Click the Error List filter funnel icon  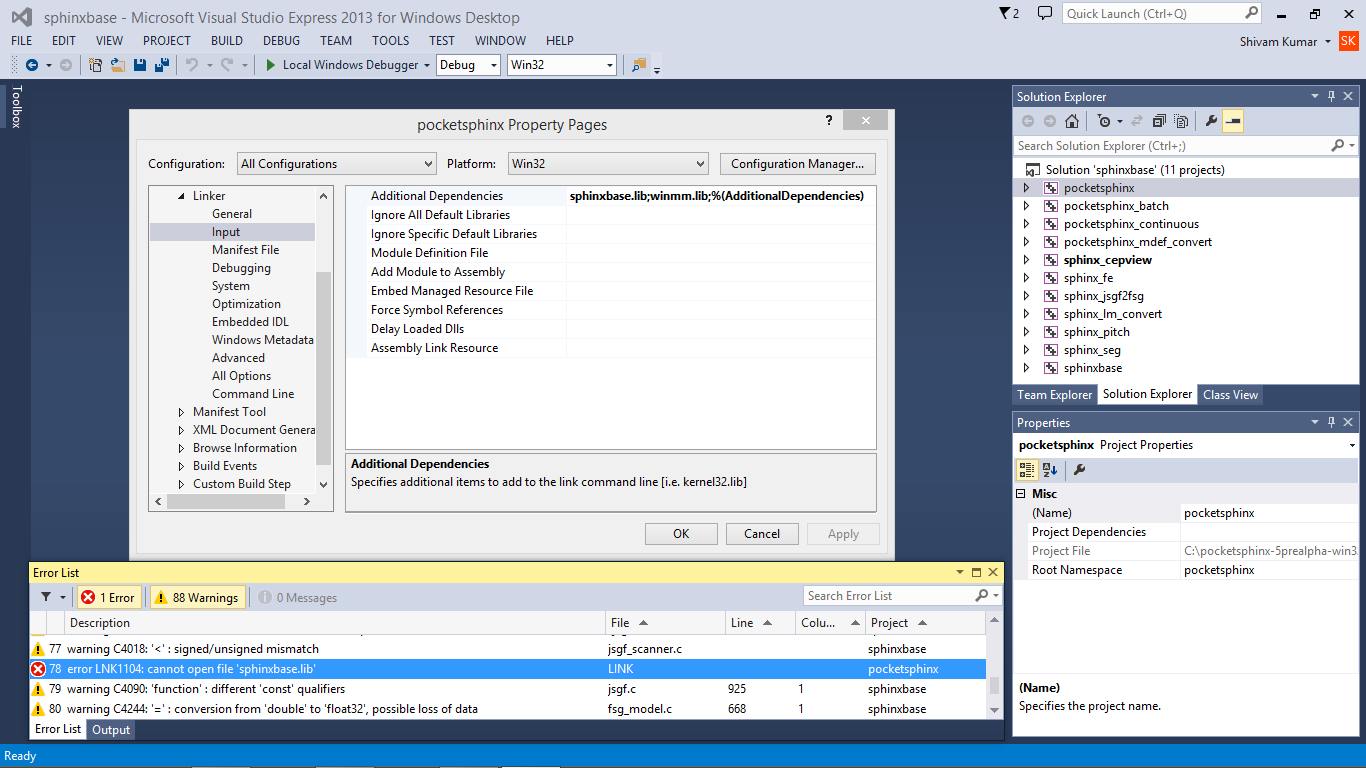[x=46, y=597]
